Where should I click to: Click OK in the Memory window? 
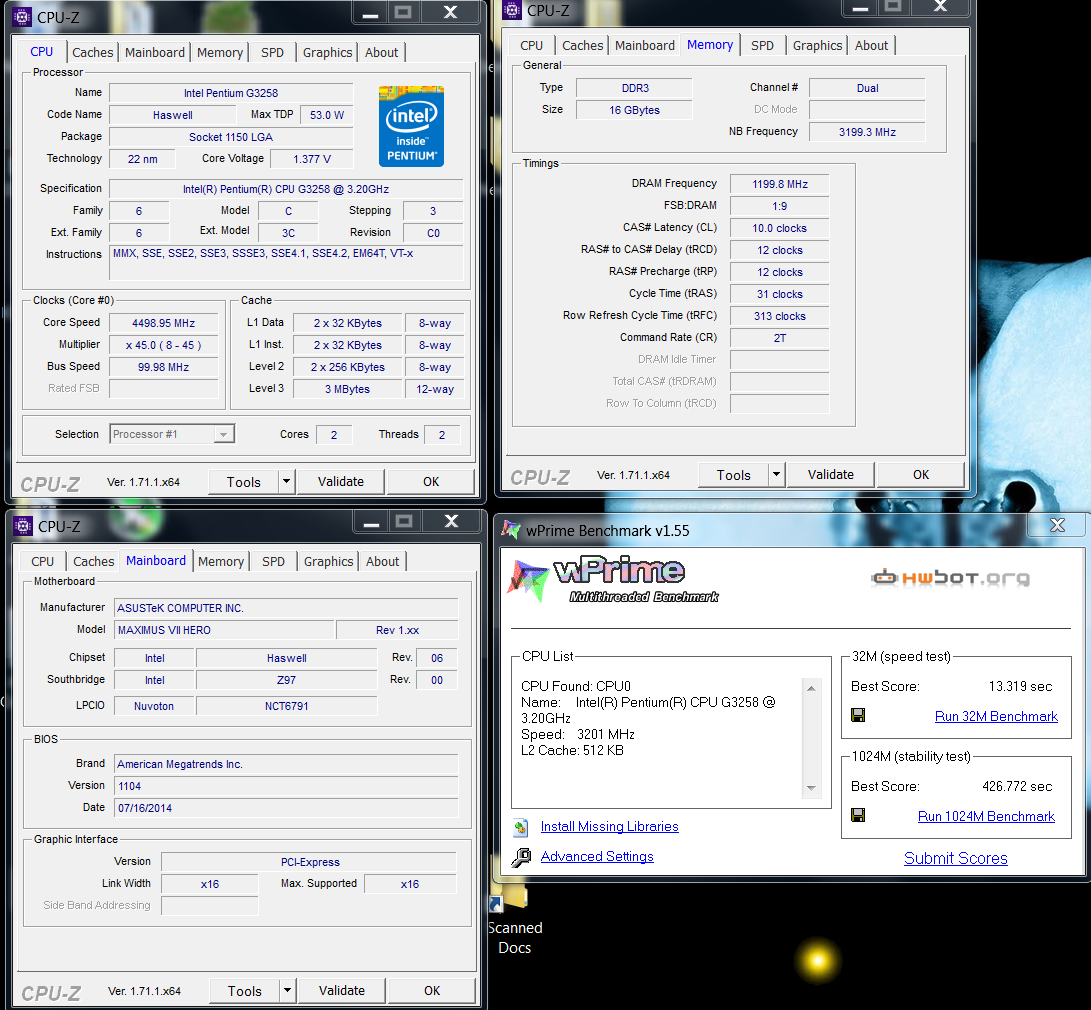tap(921, 474)
